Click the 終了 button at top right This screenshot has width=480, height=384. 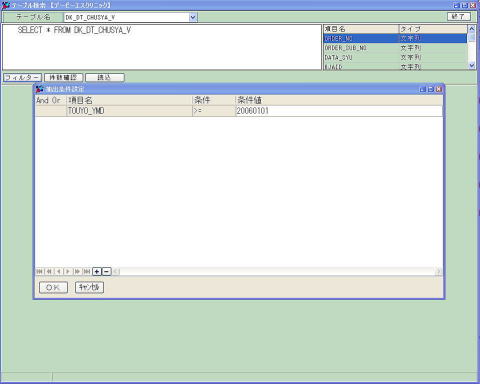coord(459,16)
